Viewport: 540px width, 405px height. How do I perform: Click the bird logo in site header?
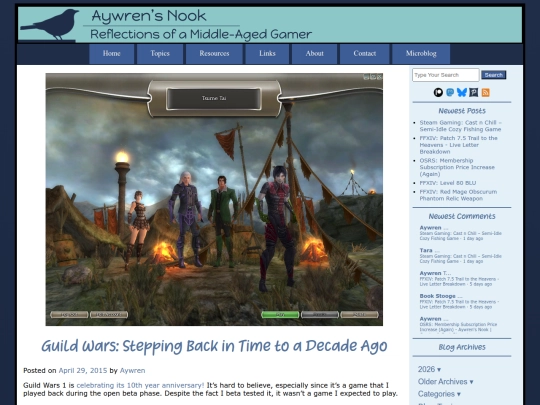[x=50, y=25]
